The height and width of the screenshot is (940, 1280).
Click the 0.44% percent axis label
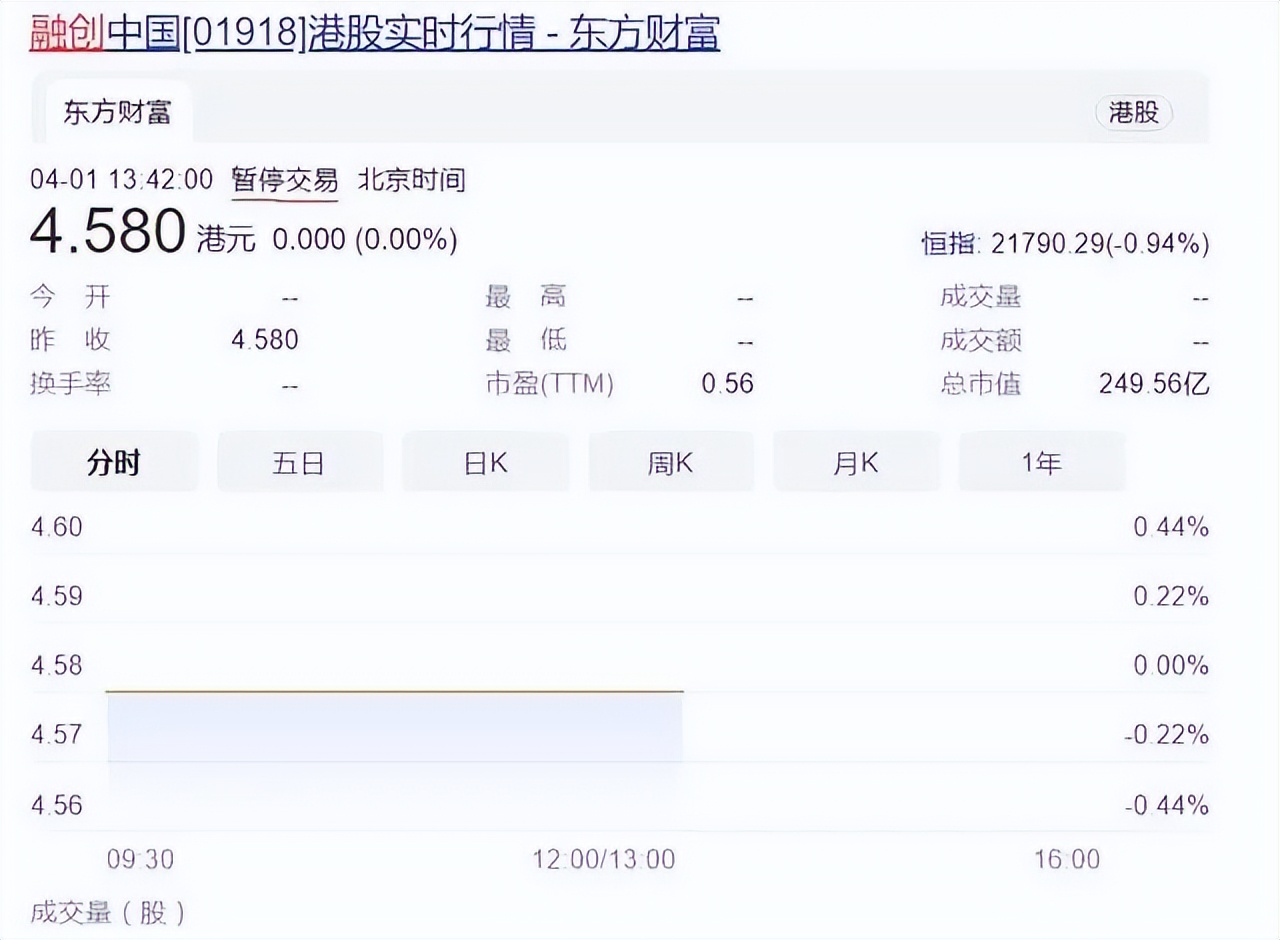pos(1171,527)
